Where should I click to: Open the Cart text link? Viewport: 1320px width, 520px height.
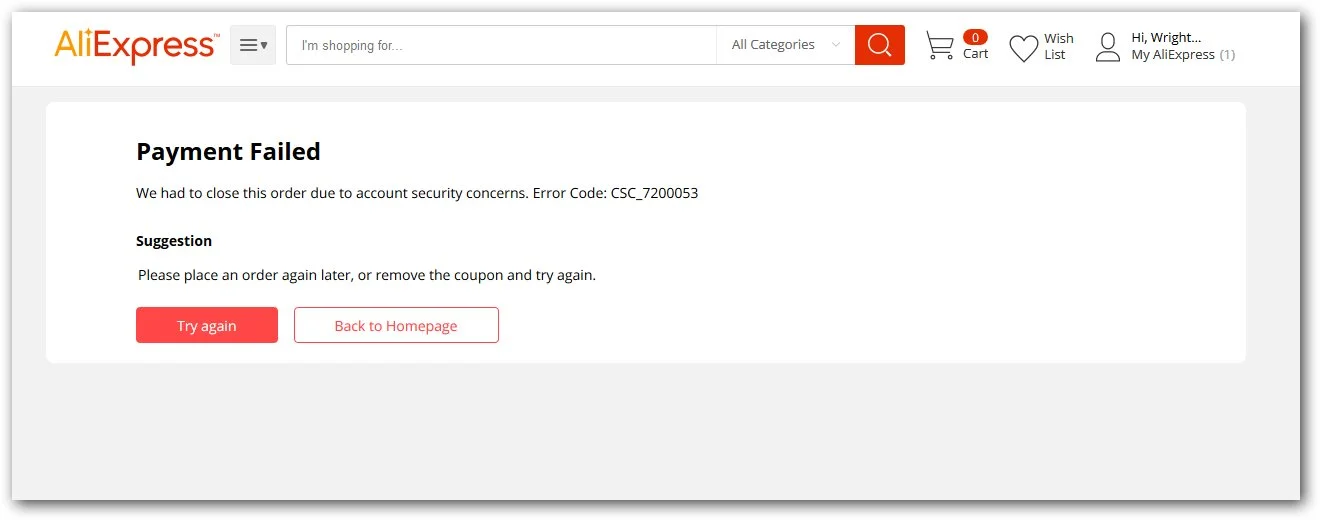click(975, 54)
